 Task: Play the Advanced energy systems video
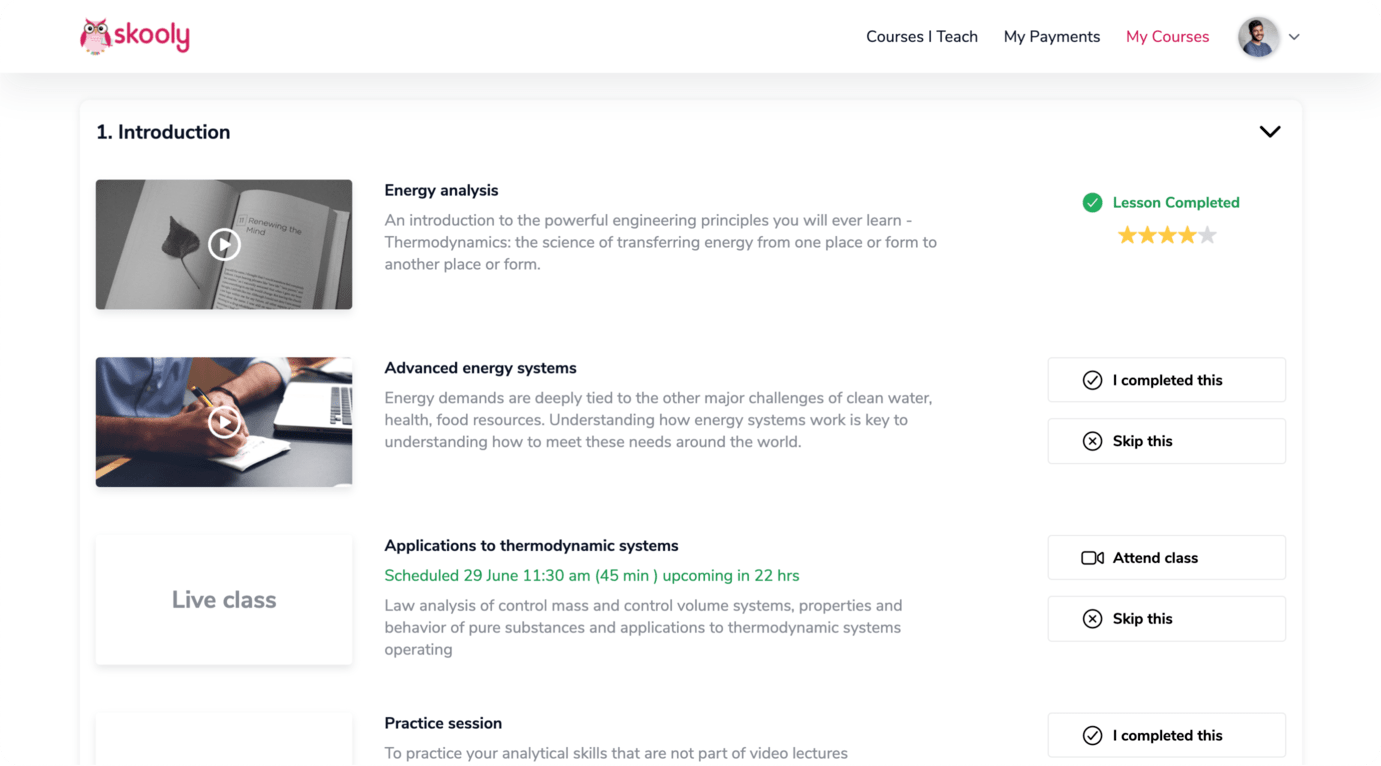tap(224, 421)
